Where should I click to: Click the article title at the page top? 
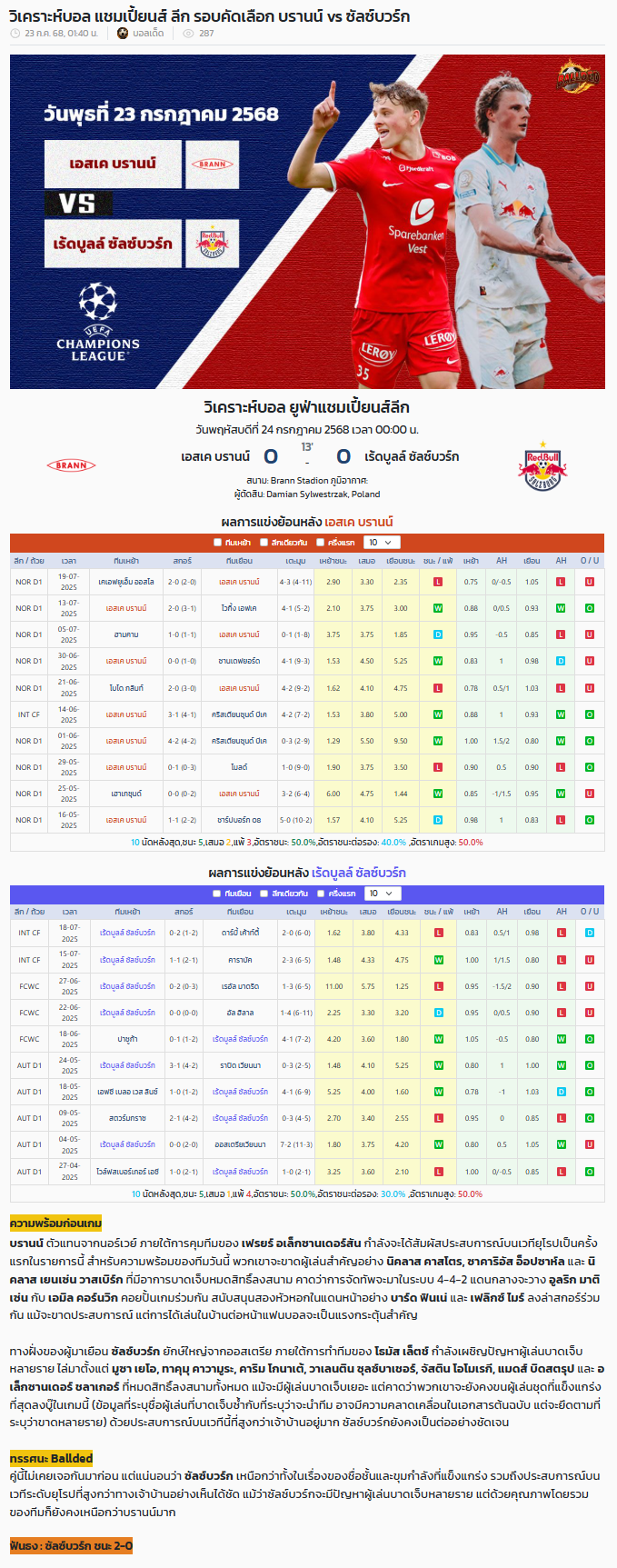tap(209, 15)
